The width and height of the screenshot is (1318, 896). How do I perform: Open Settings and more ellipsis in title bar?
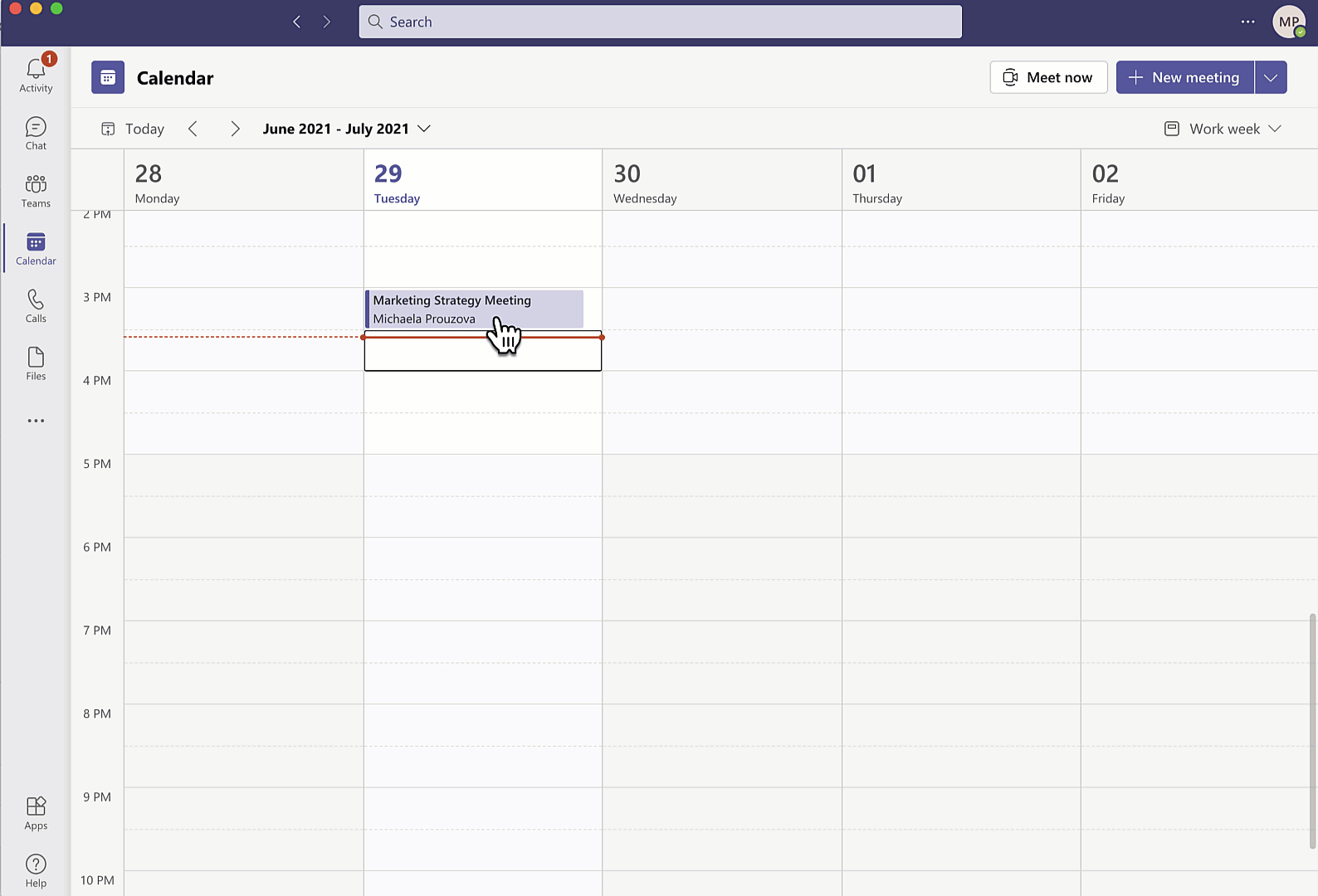1247,22
